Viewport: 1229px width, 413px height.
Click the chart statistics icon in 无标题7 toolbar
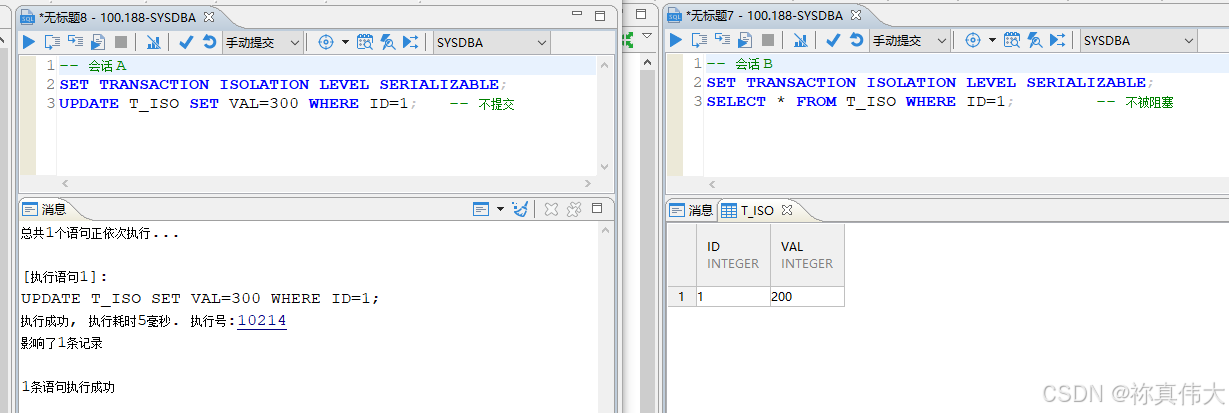tap(800, 40)
